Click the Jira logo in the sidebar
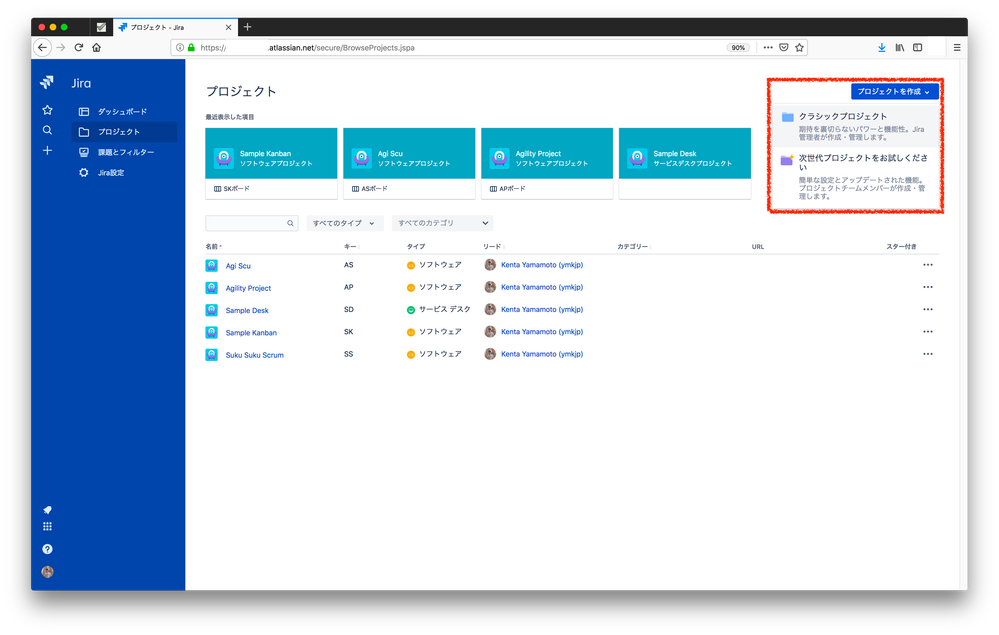 pos(47,83)
